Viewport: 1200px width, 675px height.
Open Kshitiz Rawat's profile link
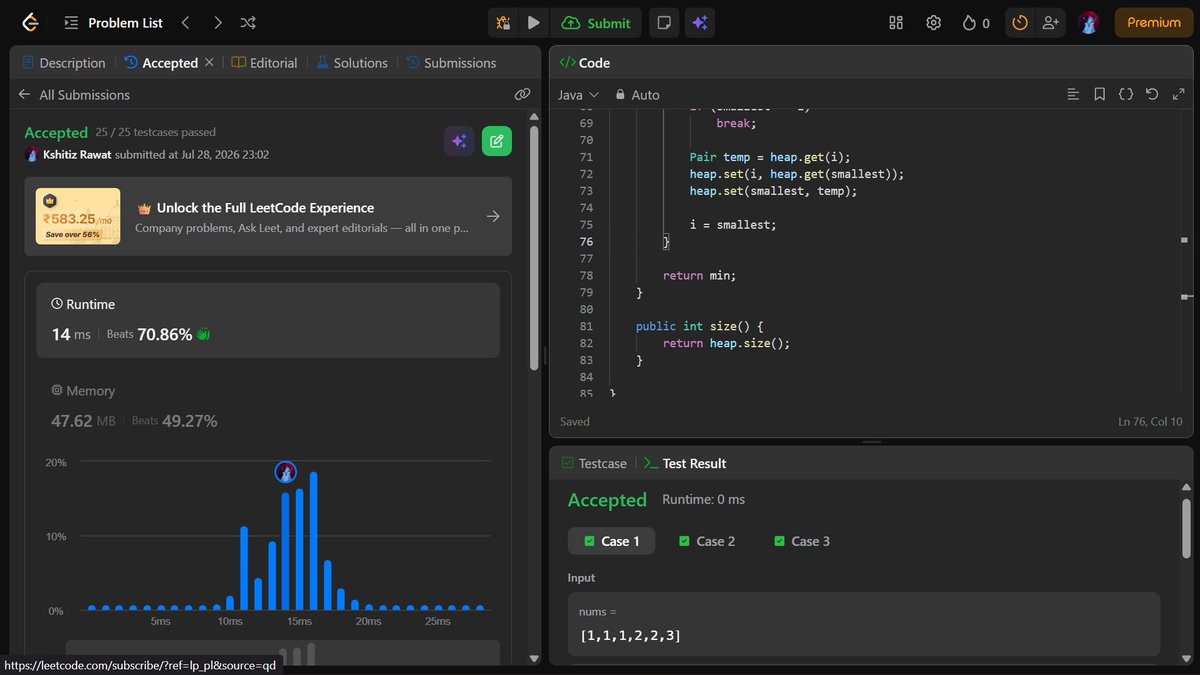point(77,154)
